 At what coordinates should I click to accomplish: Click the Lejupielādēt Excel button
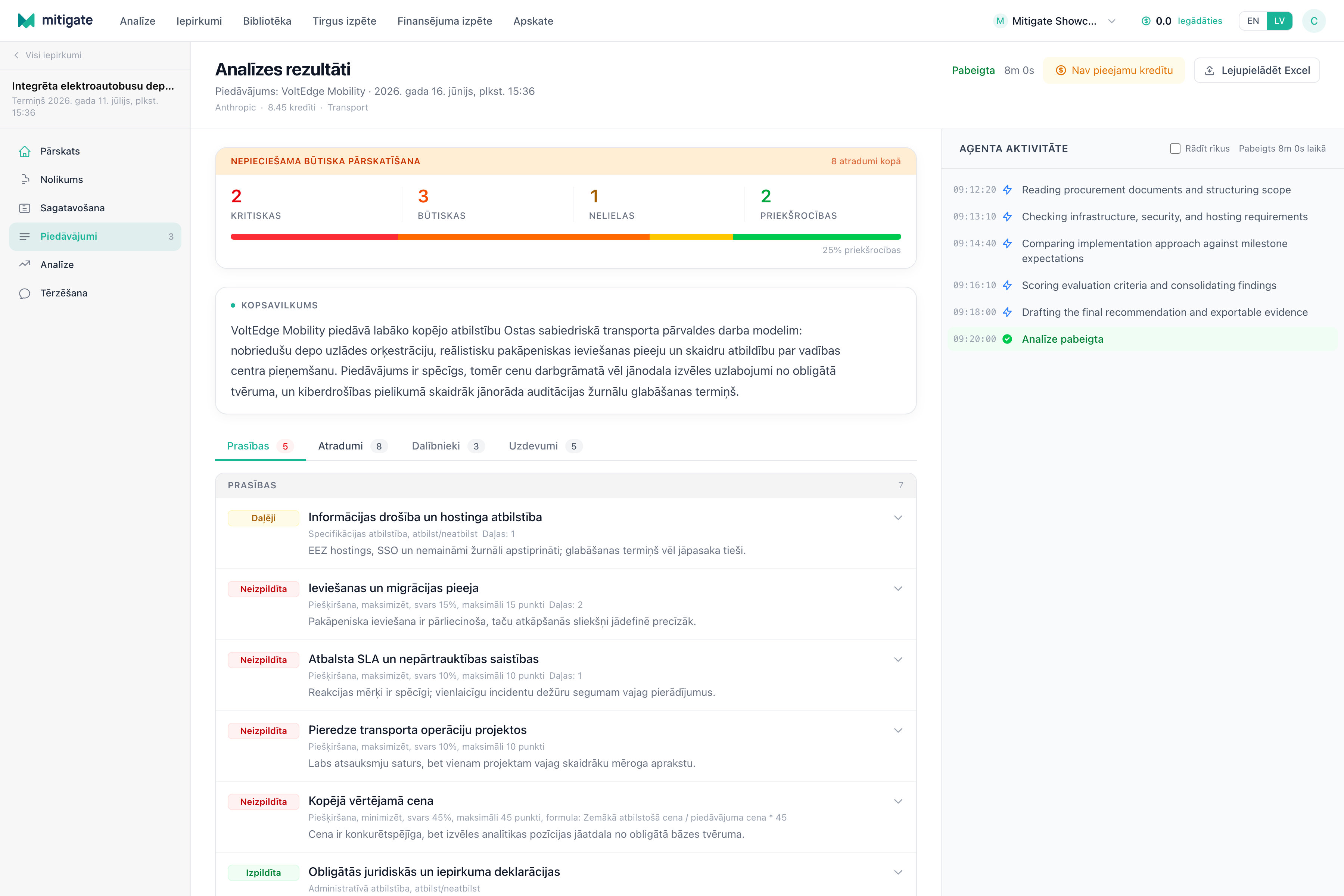point(1257,70)
